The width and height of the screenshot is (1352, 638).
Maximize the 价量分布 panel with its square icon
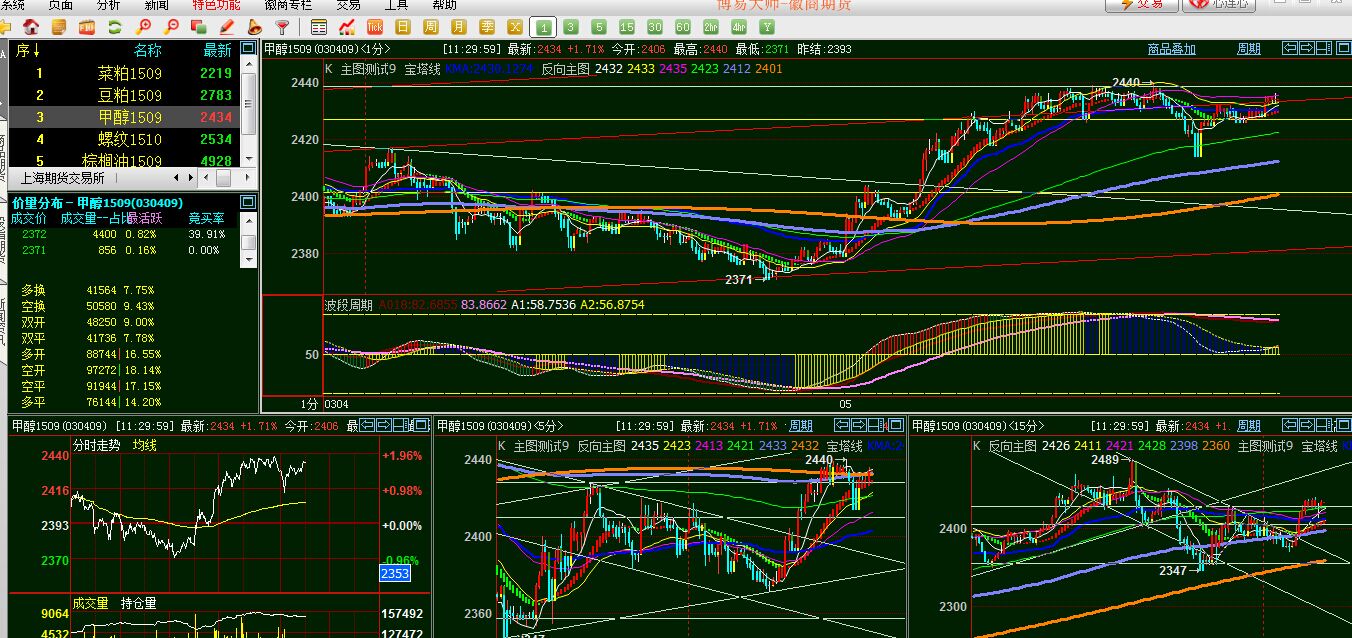(249, 201)
